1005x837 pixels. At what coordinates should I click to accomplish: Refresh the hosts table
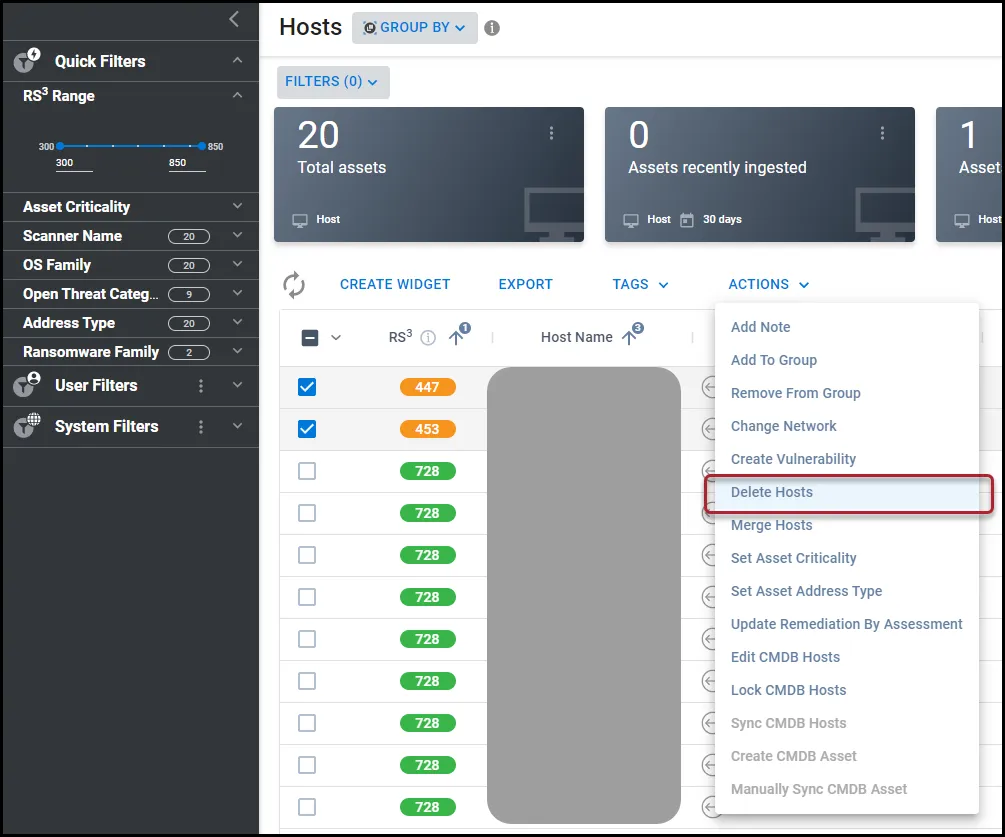(294, 285)
